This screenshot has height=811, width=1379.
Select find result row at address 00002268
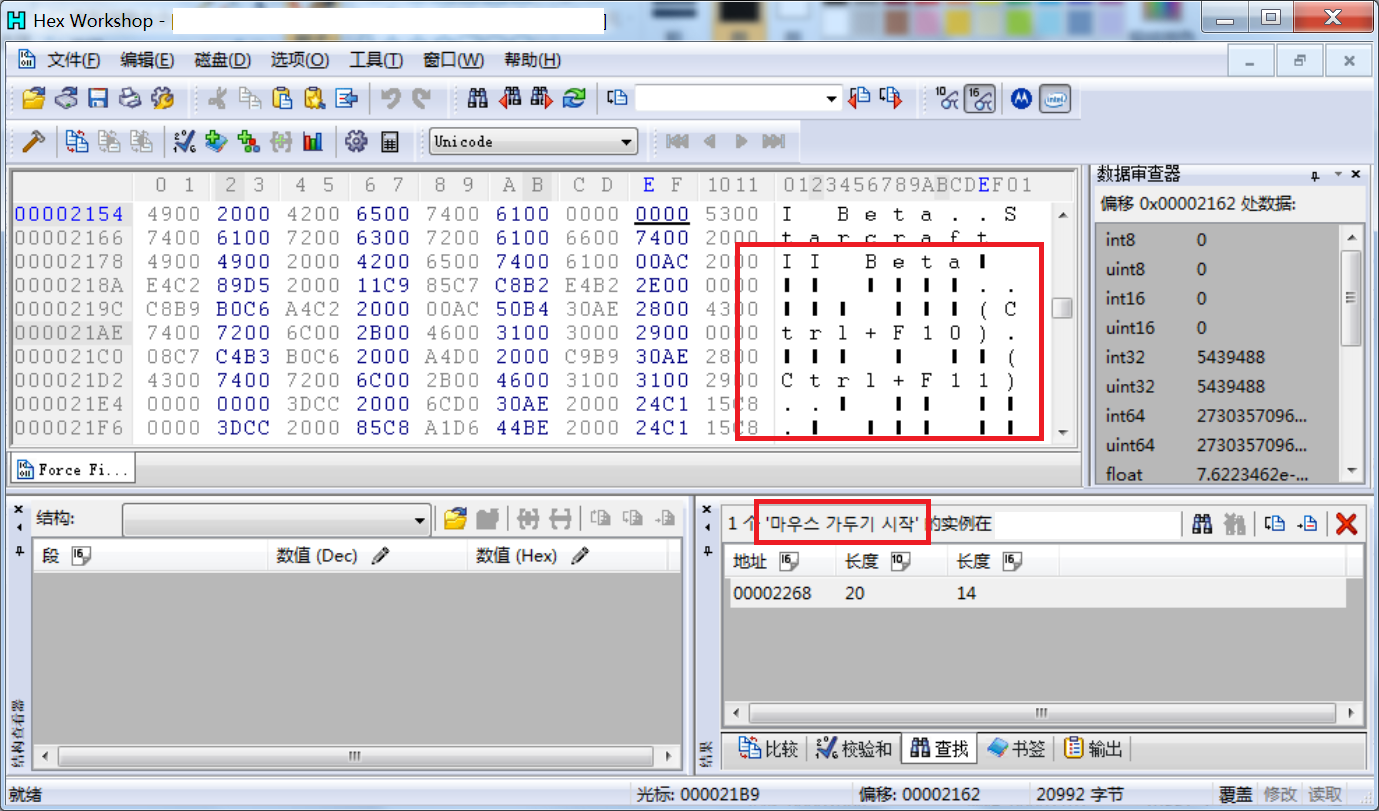(1034, 593)
